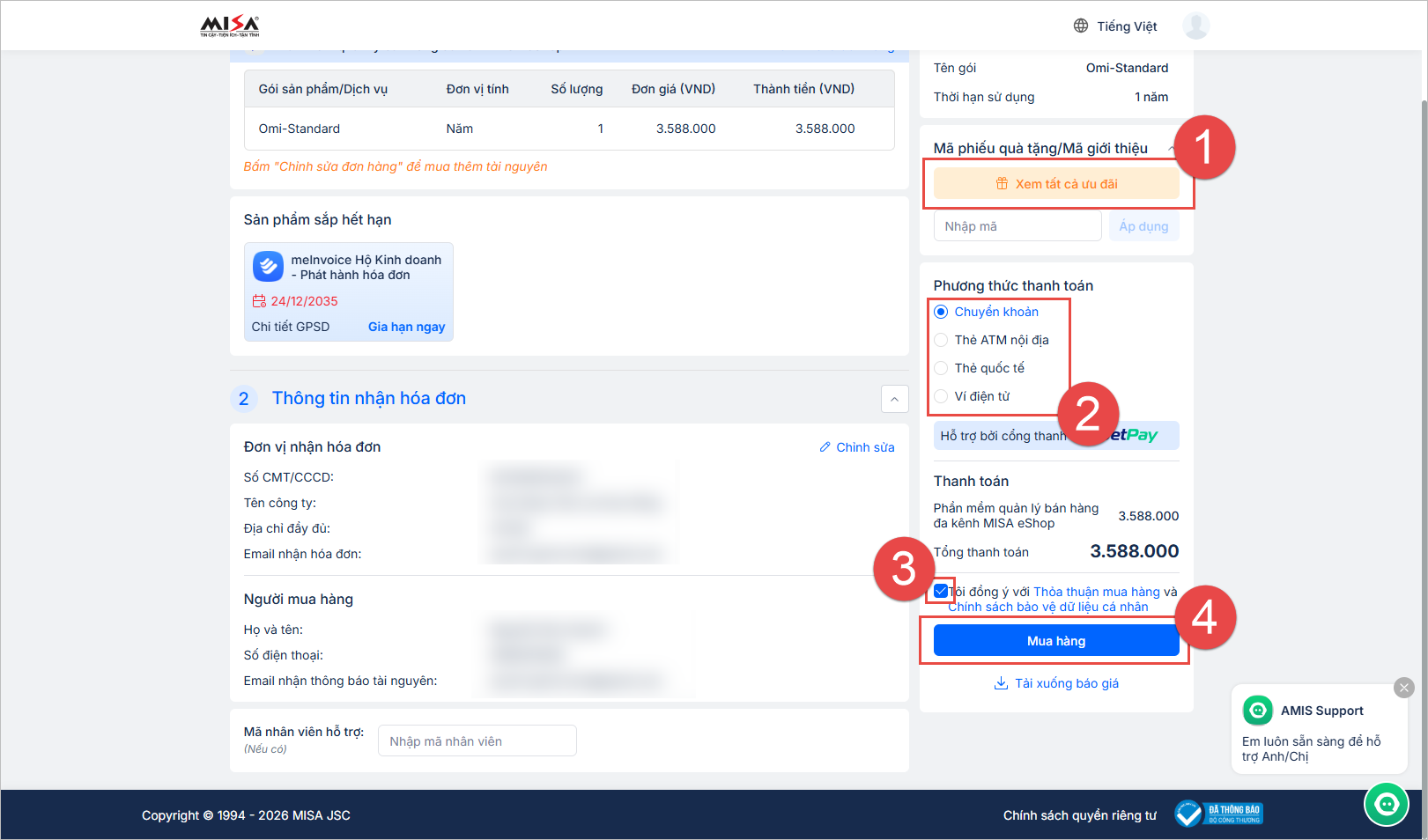Focus the Nhập mã voucher code field
This screenshot has width=1428, height=840.
click(x=1017, y=226)
